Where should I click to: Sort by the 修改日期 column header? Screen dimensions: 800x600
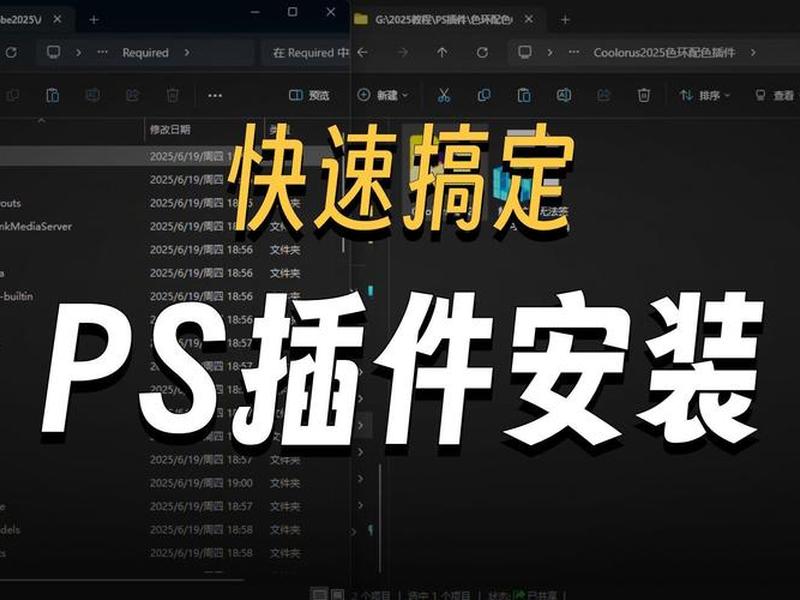coord(170,130)
